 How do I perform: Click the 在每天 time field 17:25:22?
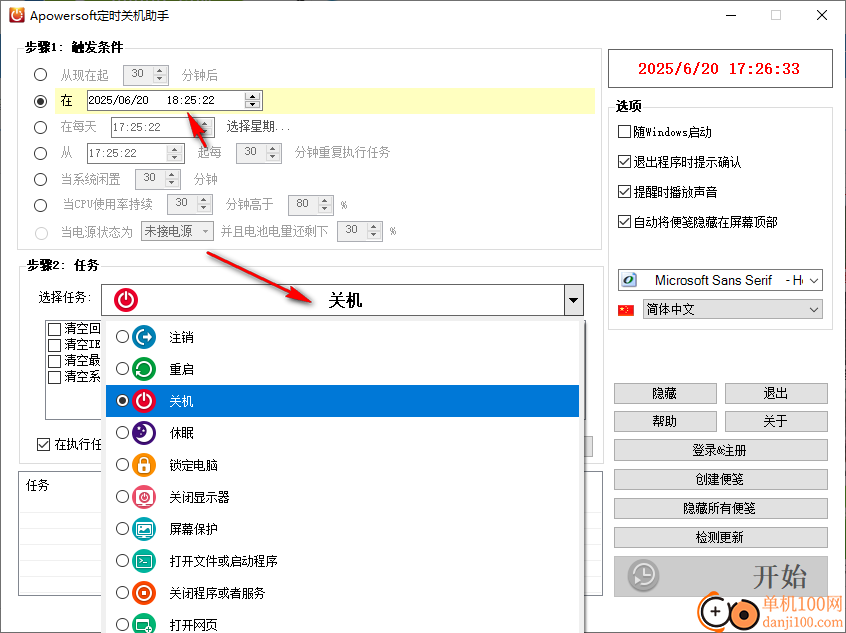(162, 127)
